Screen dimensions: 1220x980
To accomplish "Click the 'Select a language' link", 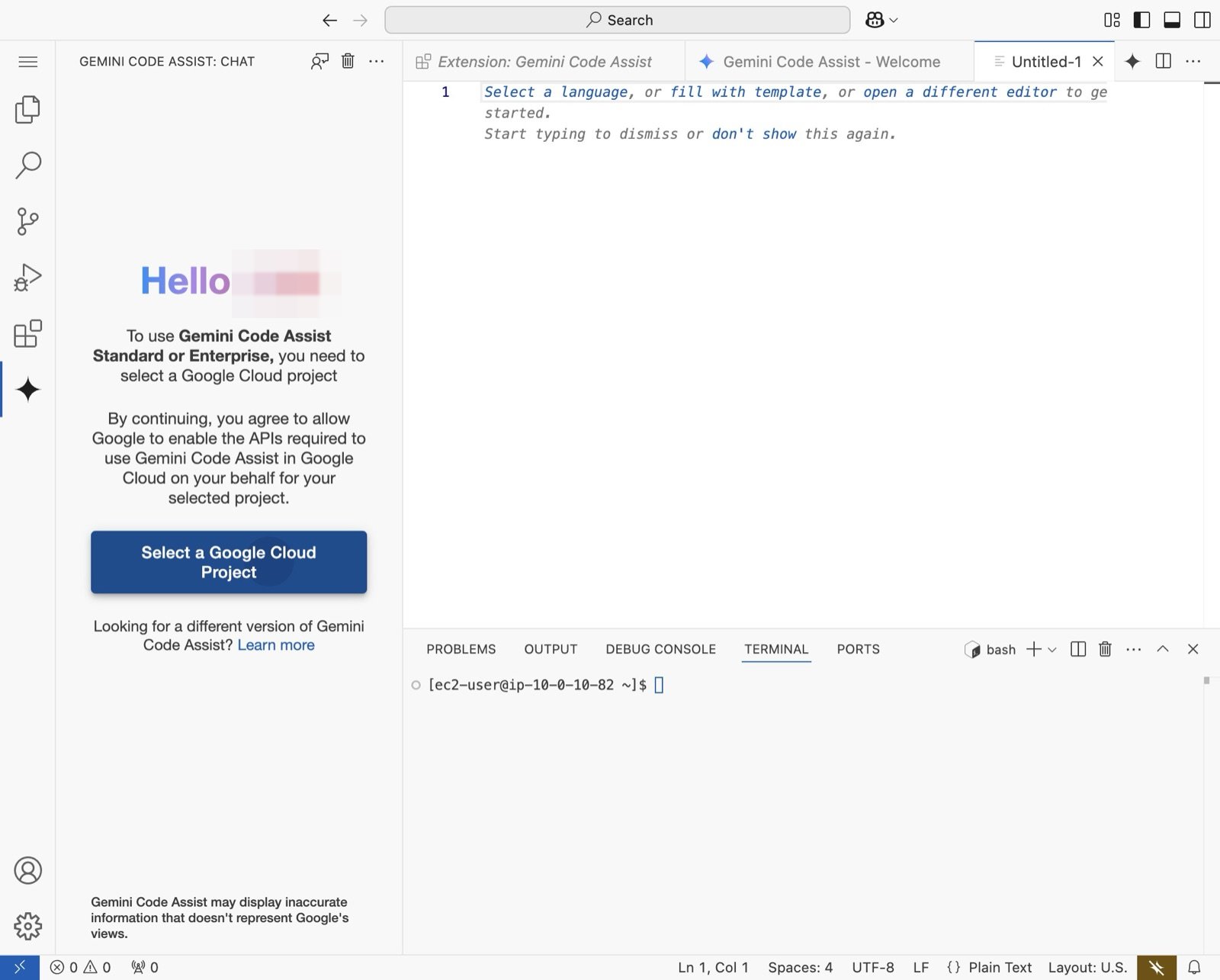I will pos(556,92).
